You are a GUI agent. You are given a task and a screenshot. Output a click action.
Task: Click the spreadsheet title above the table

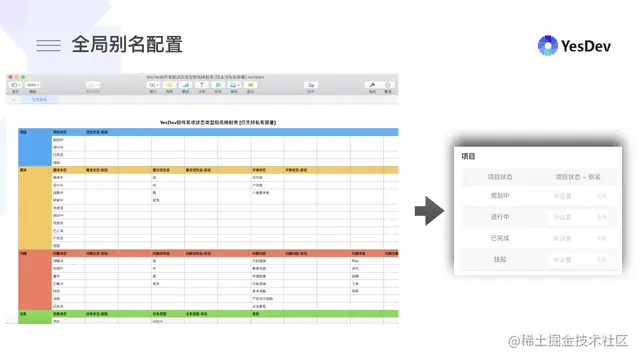pyautogui.click(x=218, y=122)
